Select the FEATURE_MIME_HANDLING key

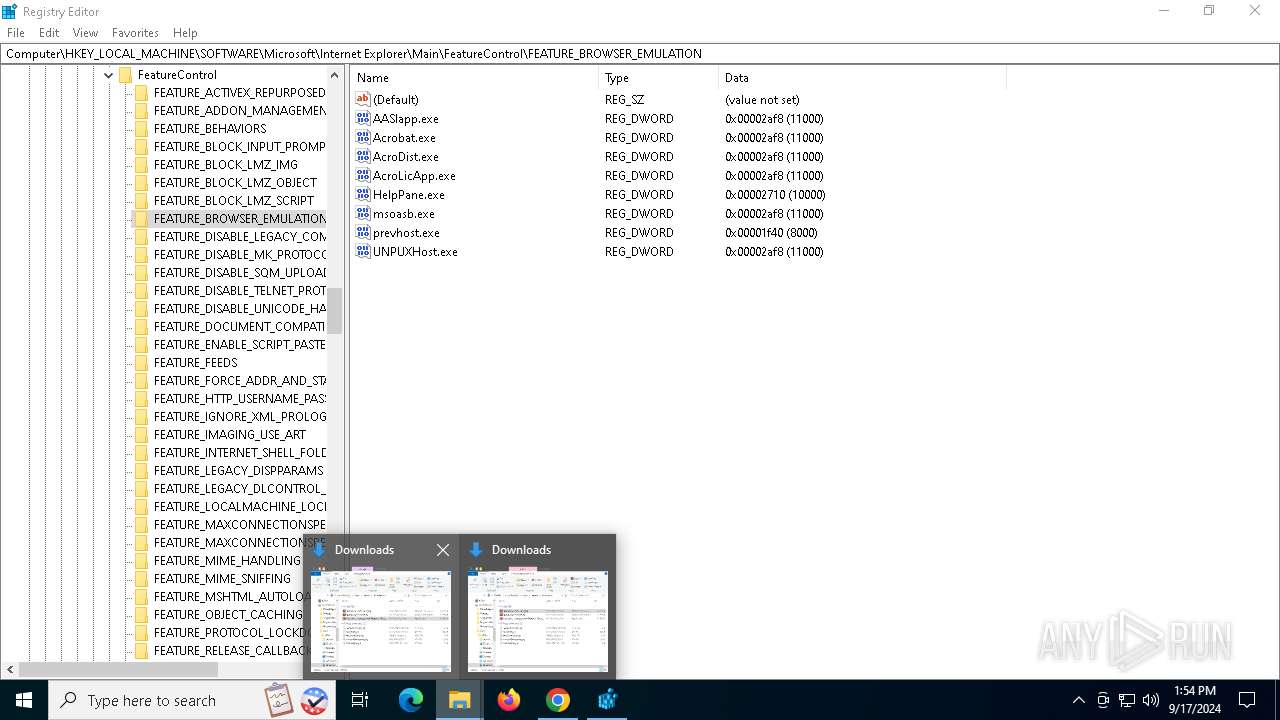[227, 561]
